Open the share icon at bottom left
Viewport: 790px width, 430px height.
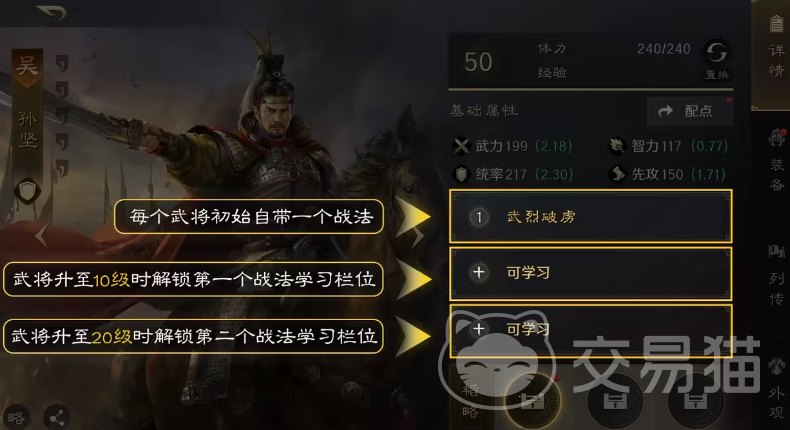tap(56, 417)
